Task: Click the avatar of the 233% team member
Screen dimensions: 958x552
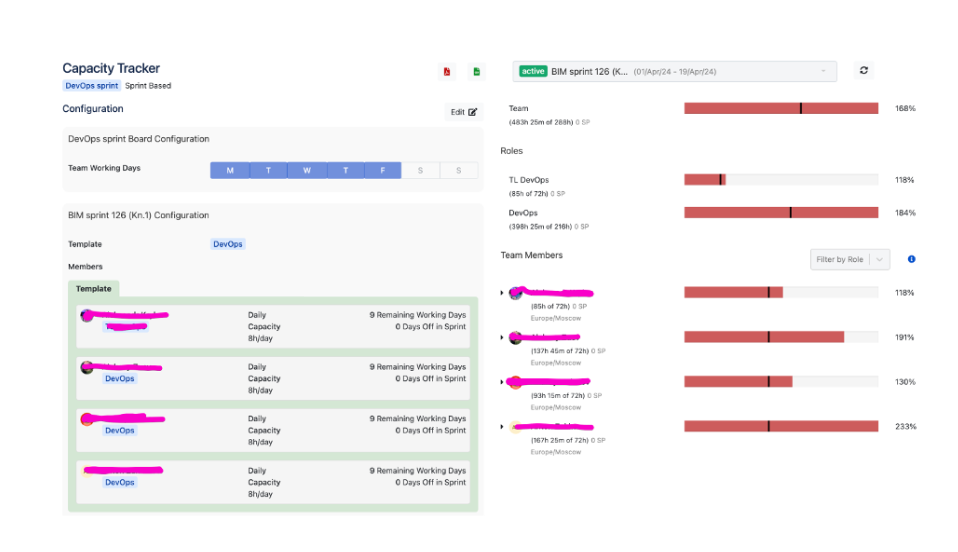Action: click(516, 427)
